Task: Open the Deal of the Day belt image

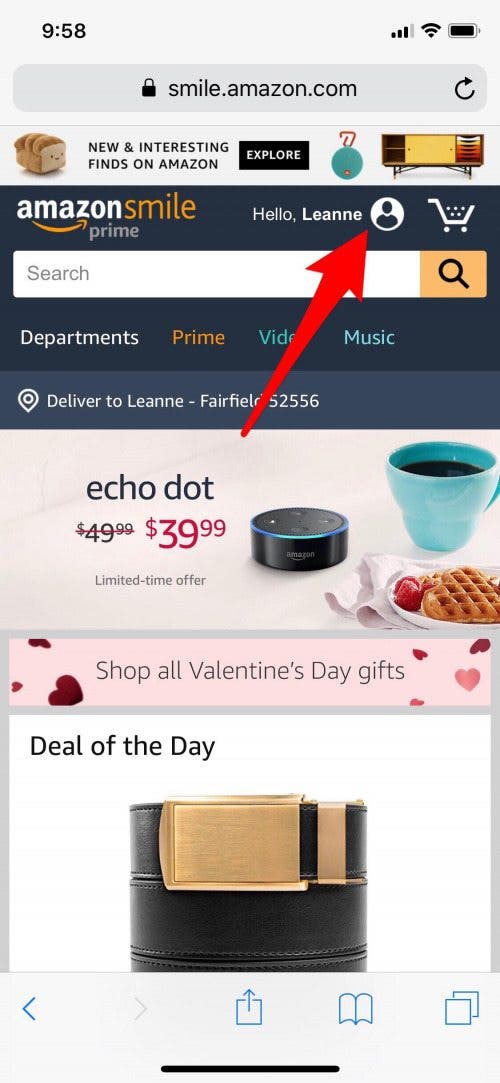Action: [x=250, y=882]
